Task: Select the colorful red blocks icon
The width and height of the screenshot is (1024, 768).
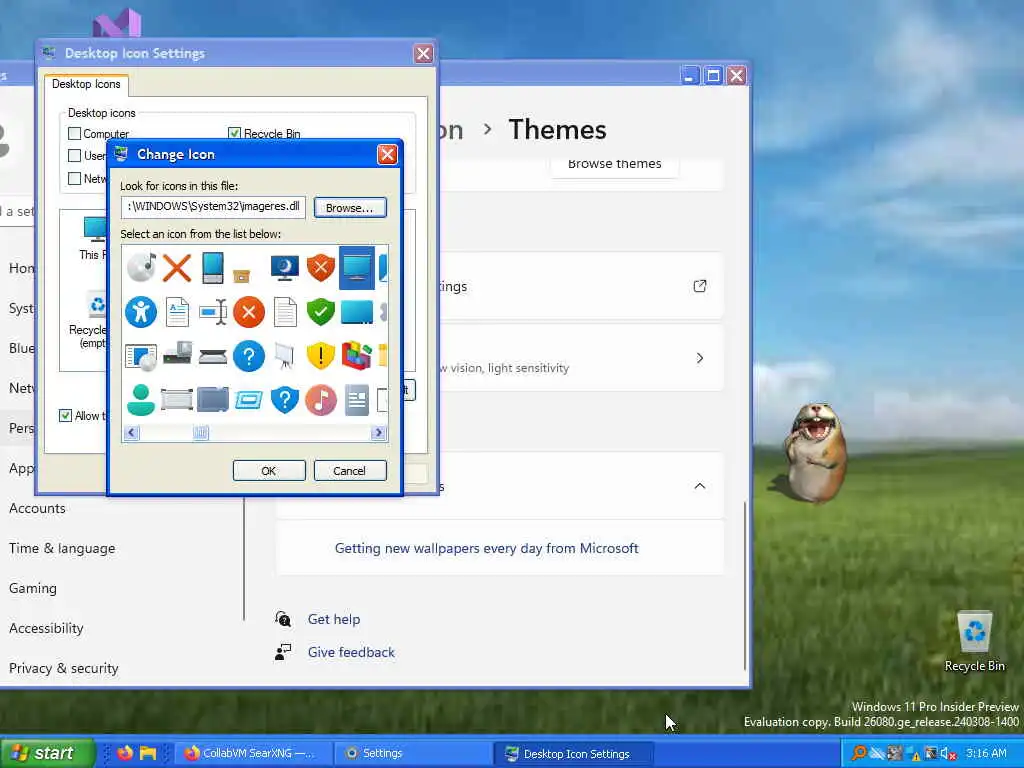Action: pyautogui.click(x=357, y=357)
